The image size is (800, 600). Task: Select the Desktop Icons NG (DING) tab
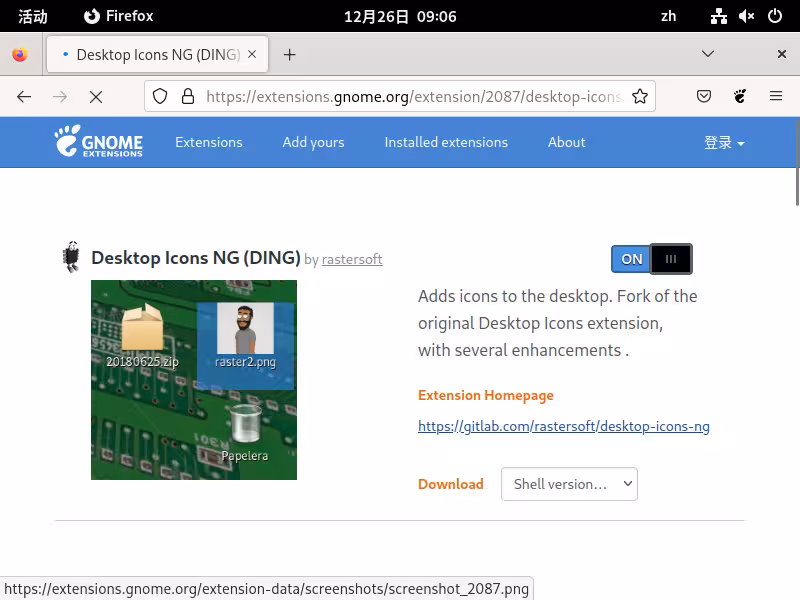click(x=157, y=54)
